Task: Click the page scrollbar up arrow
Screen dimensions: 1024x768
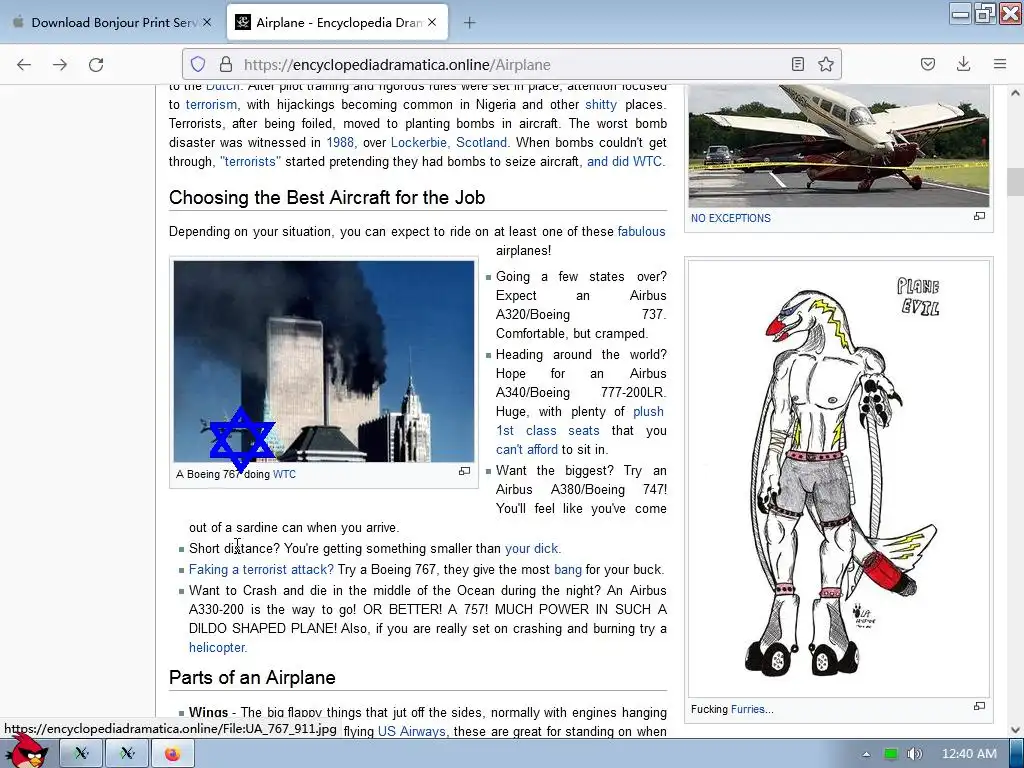Action: click(1016, 93)
